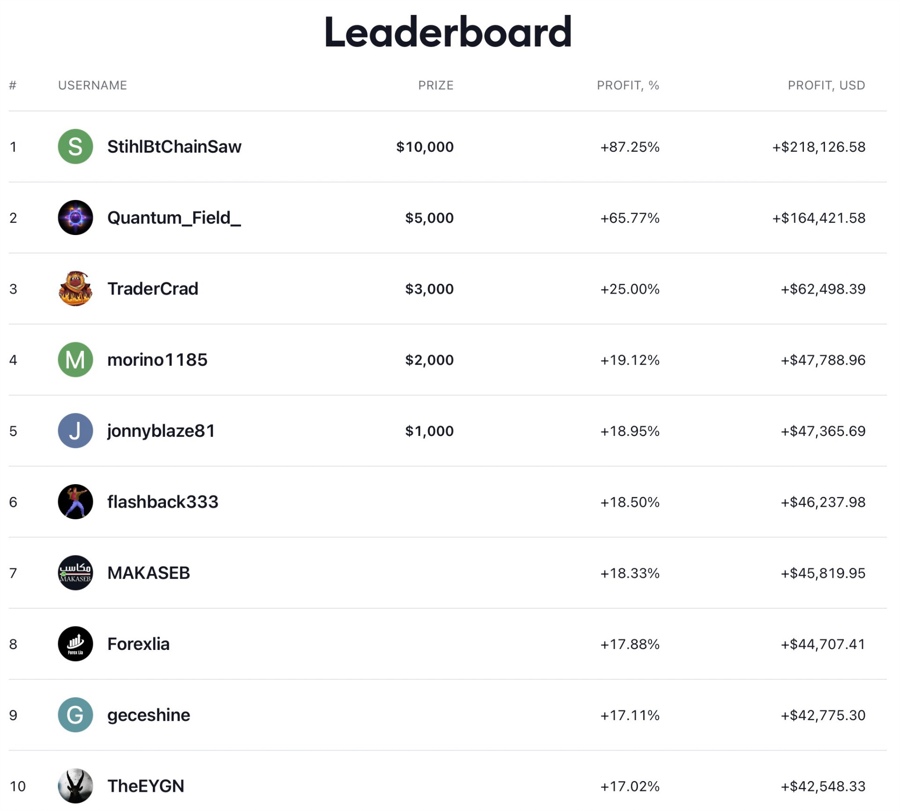Click the USERNAME column header

click(x=92, y=86)
